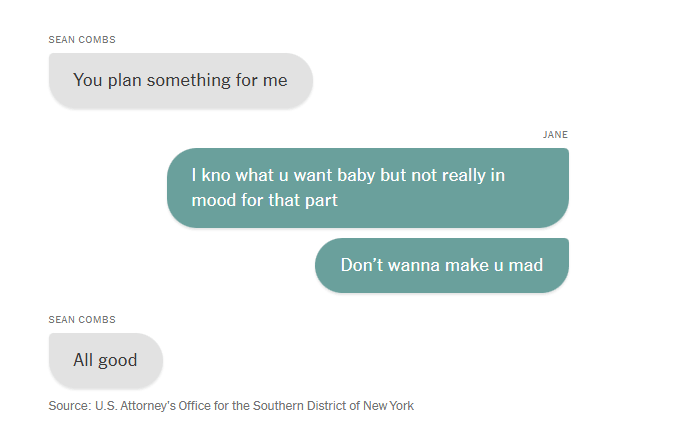Image resolution: width=693 pixels, height=447 pixels.
Task: Click 'mood for that part' text line
Action: 264,200
